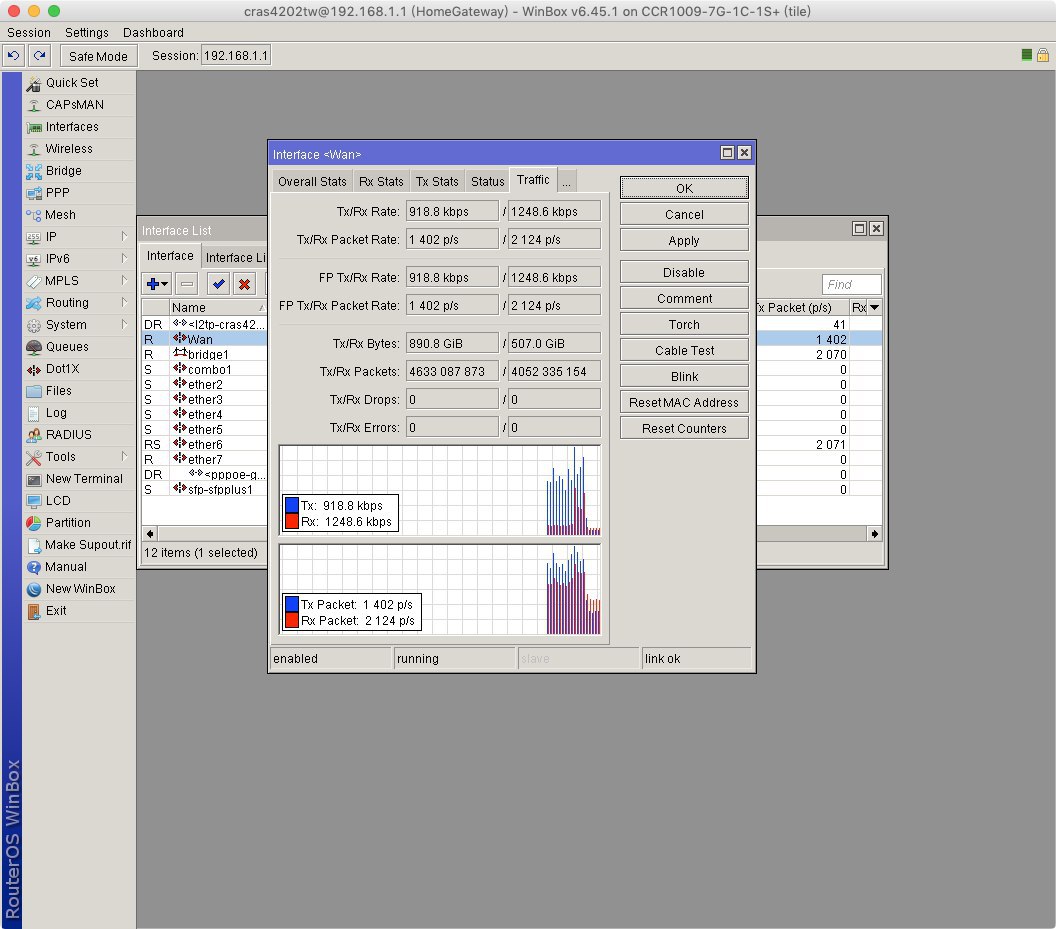The width and height of the screenshot is (1056, 929).
Task: Select the Traffic tab
Action: (x=533, y=180)
